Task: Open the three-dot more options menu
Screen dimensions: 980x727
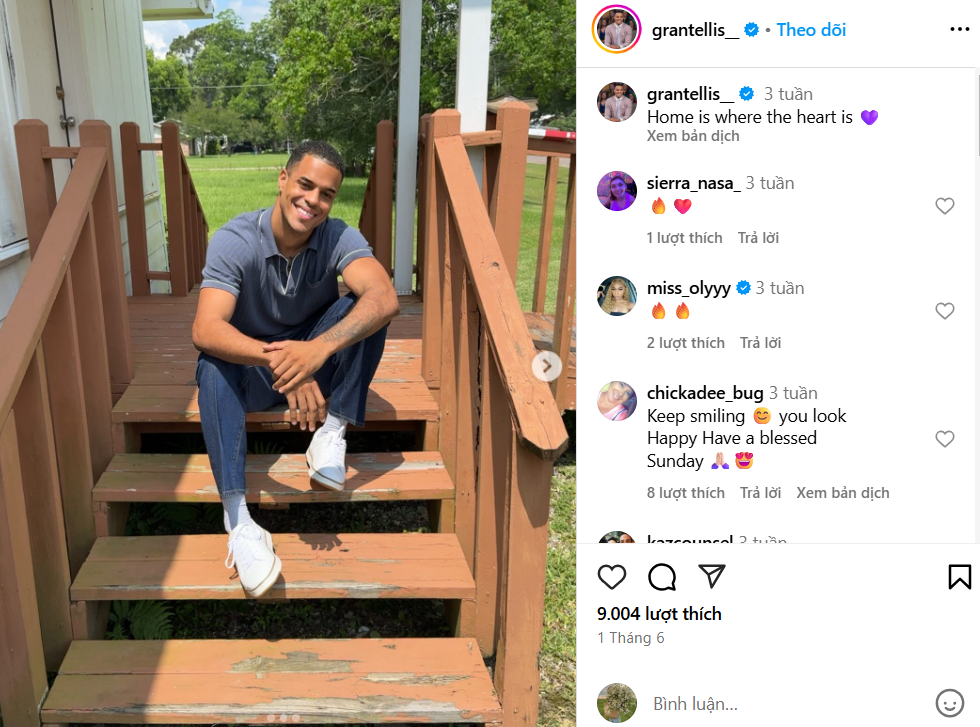Action: click(x=959, y=29)
